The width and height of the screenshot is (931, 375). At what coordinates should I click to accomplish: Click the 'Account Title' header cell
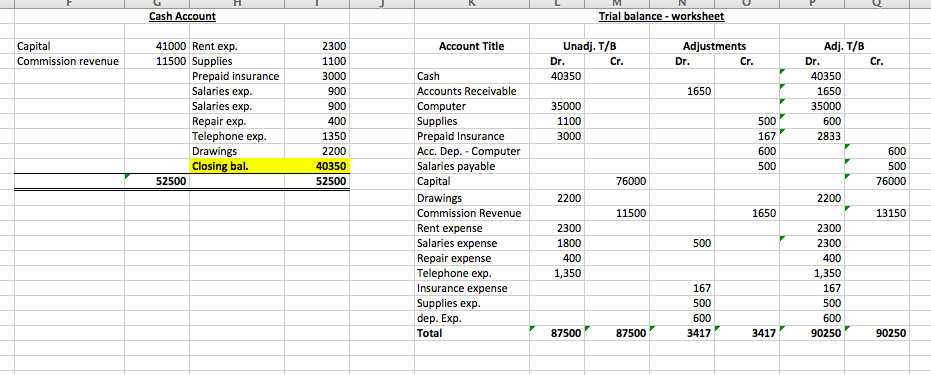pos(471,46)
